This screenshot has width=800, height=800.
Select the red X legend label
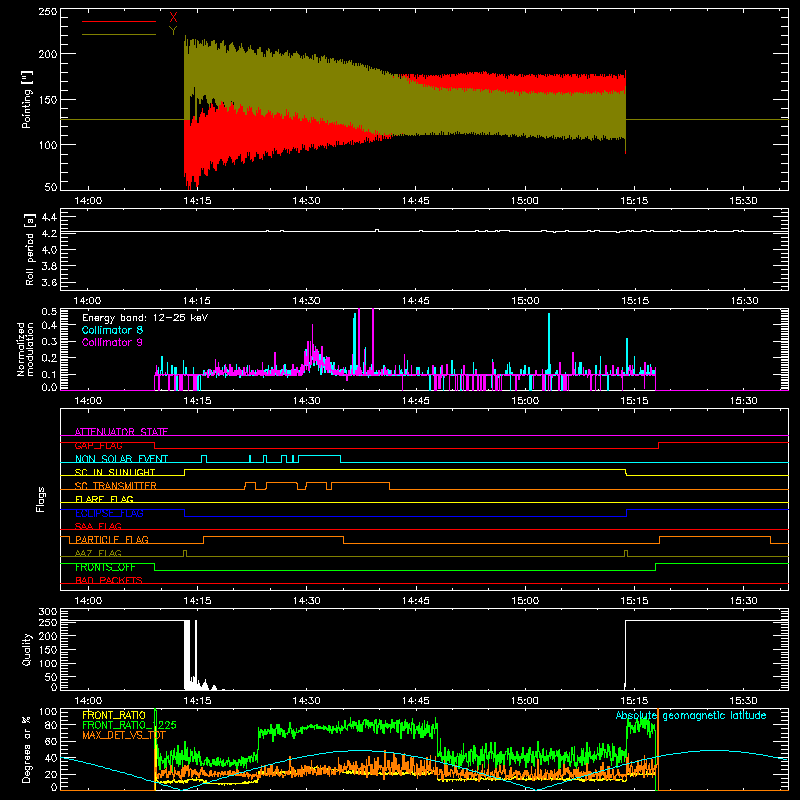(x=173, y=18)
